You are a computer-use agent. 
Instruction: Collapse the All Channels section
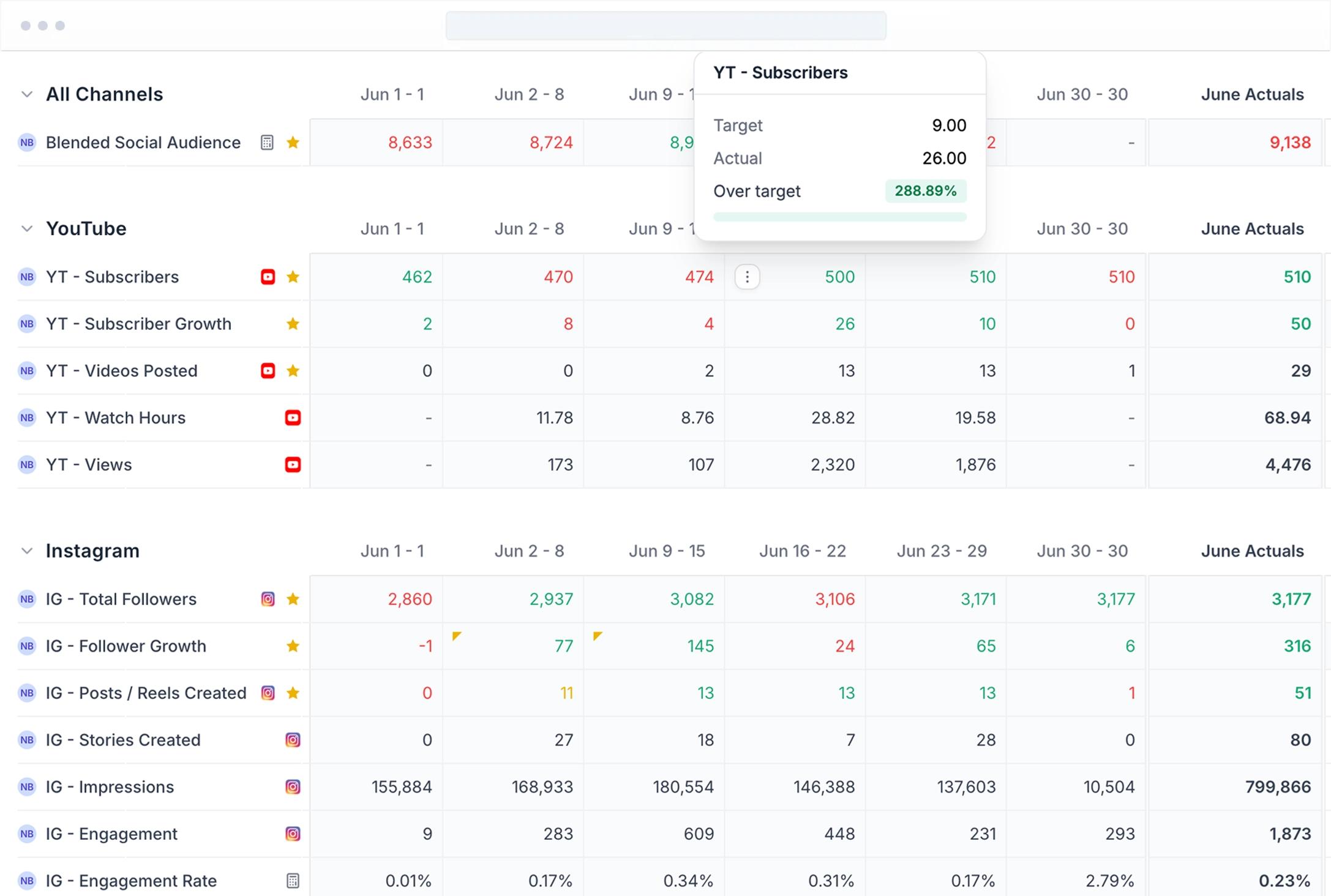[27, 94]
